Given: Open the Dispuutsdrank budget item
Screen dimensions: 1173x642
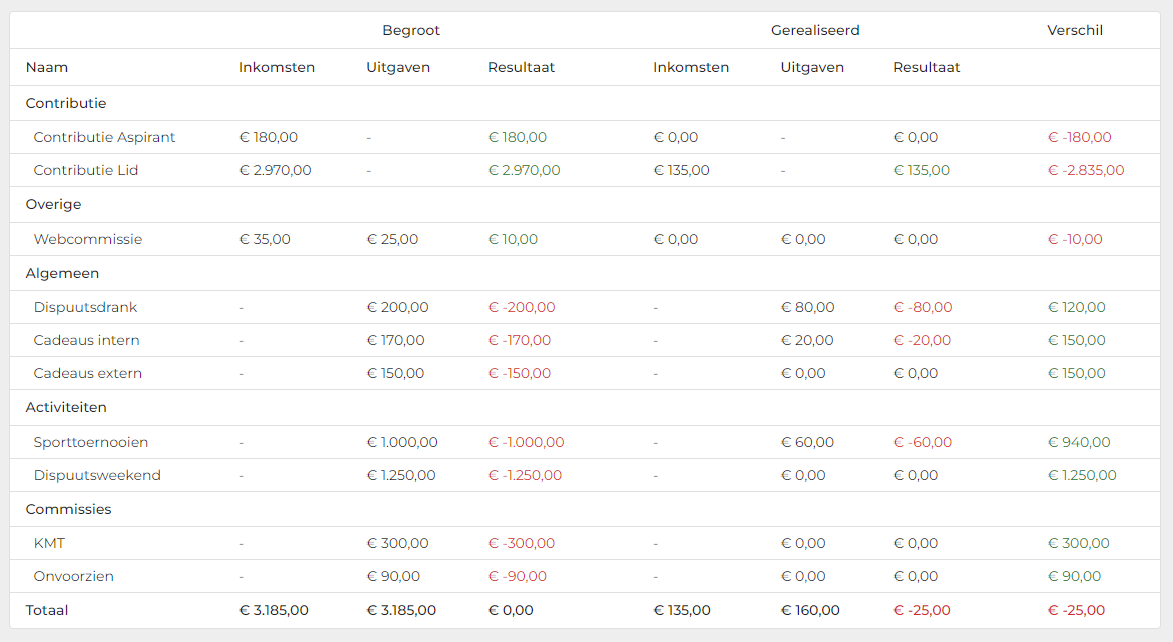Looking at the screenshot, I should click(x=85, y=307).
